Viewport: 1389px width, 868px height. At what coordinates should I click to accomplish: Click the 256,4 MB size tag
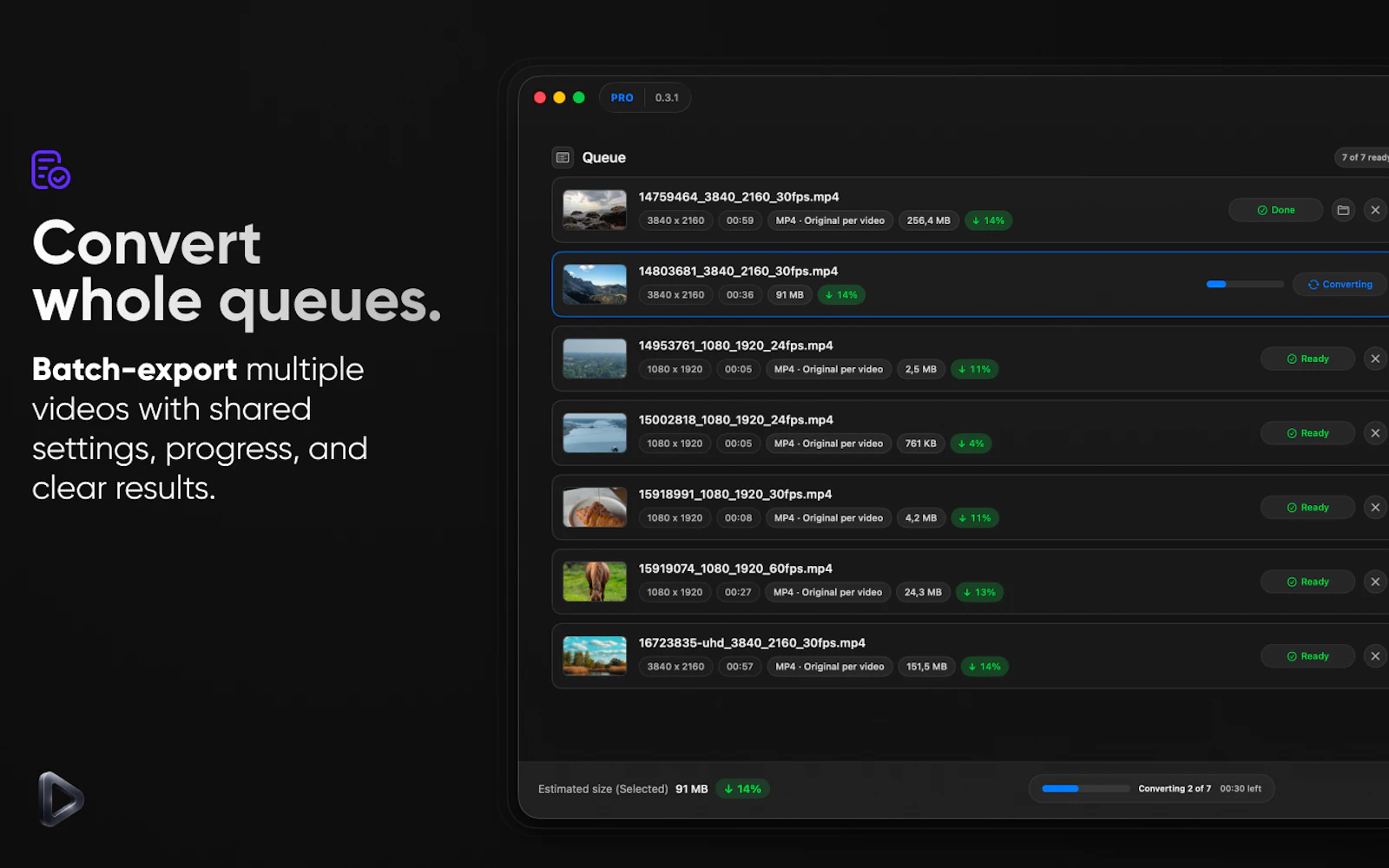click(928, 220)
